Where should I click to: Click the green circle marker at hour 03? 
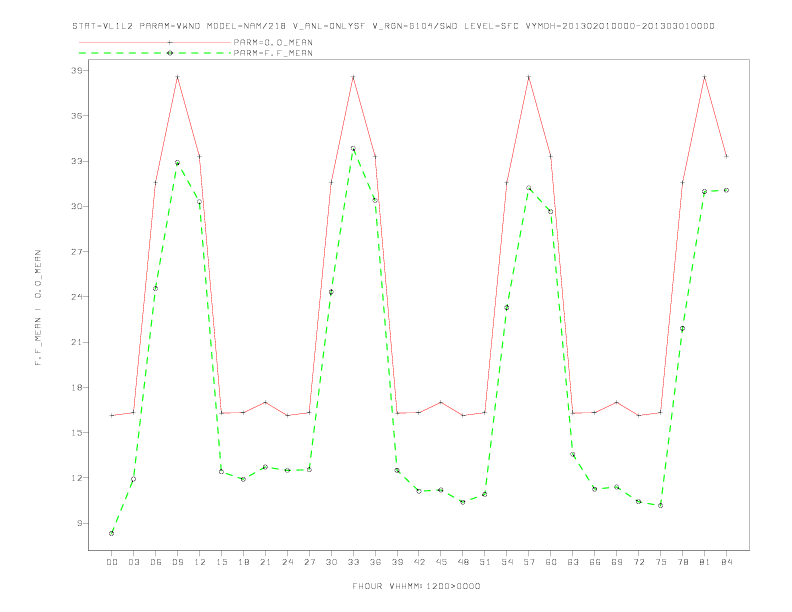point(133,479)
